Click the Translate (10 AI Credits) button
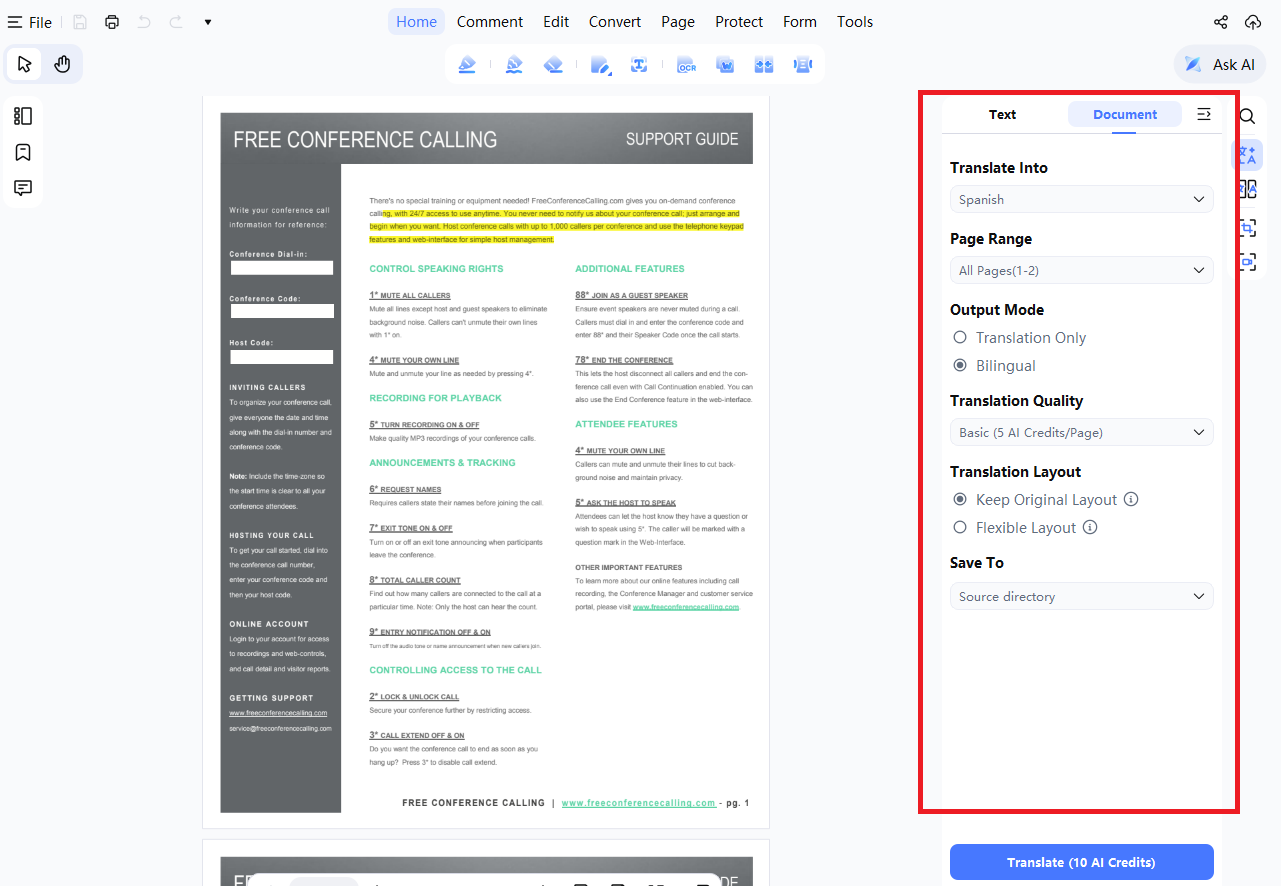 pos(1082,862)
